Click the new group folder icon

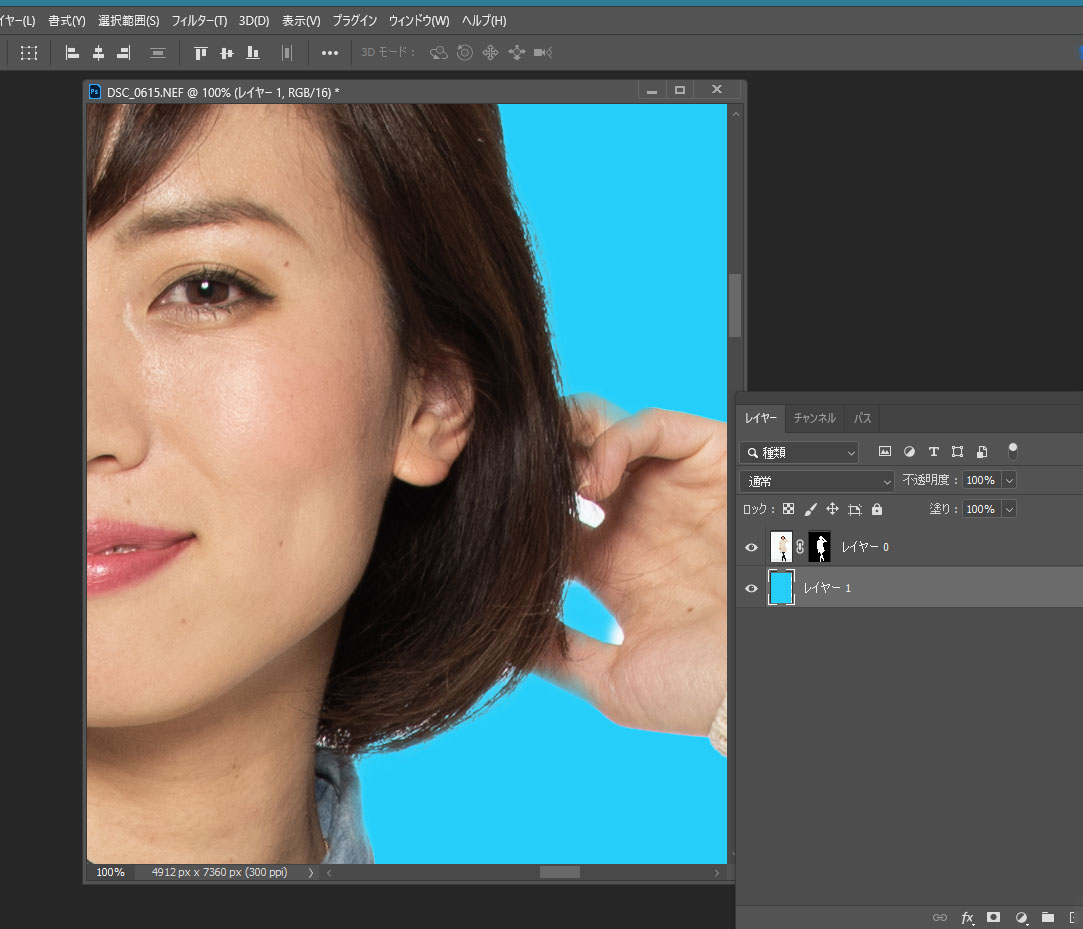tap(1047, 917)
